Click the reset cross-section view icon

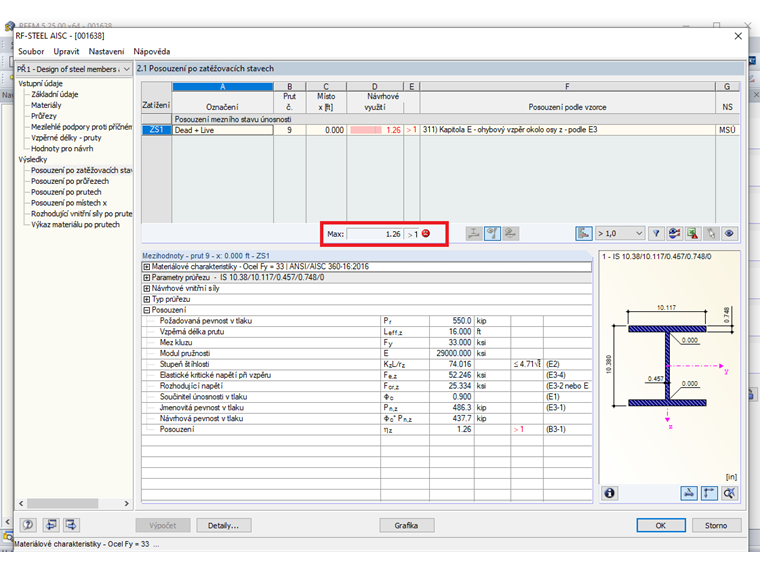[x=729, y=493]
